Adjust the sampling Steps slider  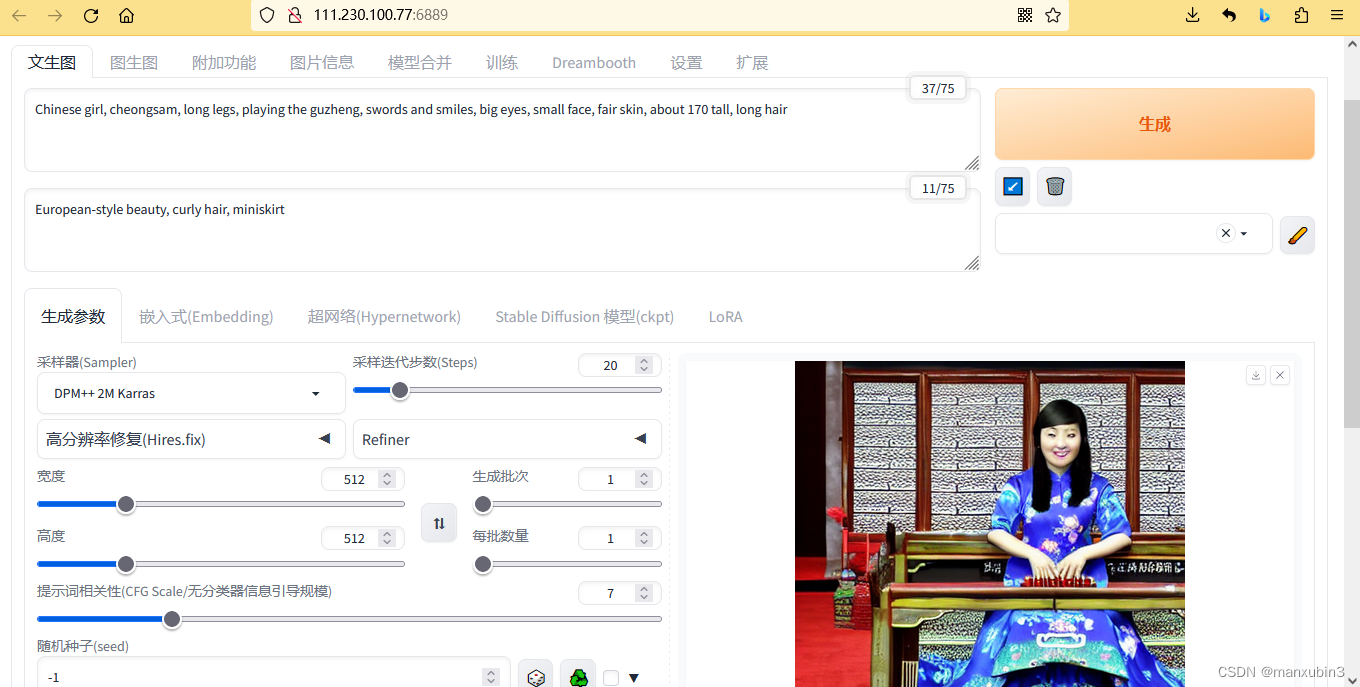507,390
